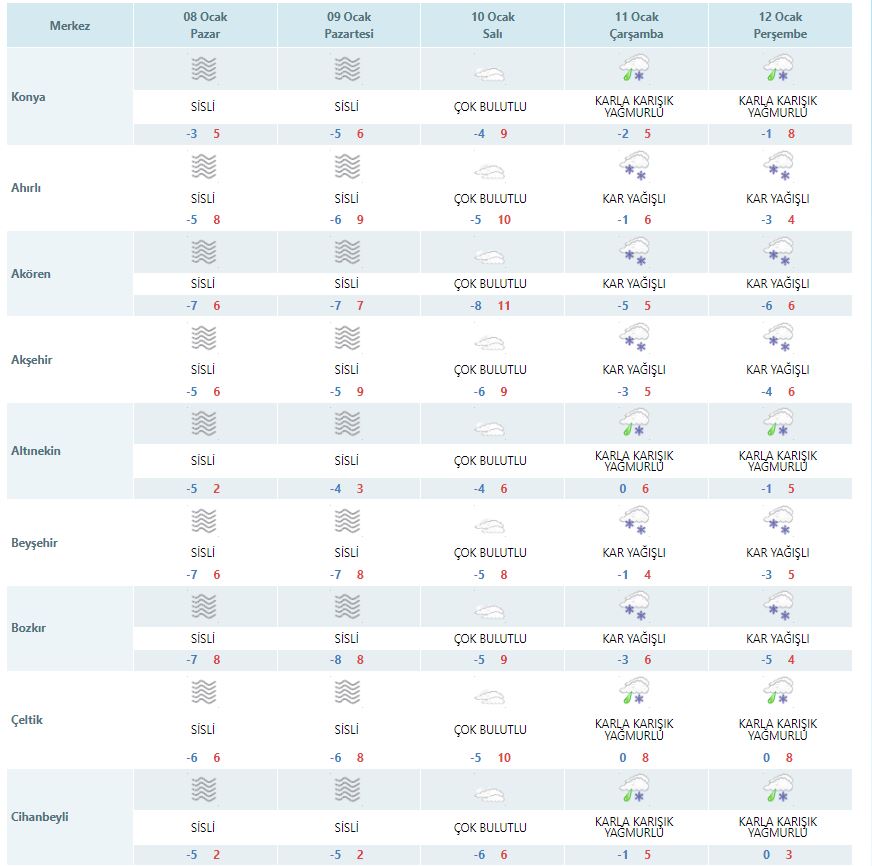Screen dimensions: 872x866
Task: Click Akören fog icon for 09 Ocak
Action: pyautogui.click(x=347, y=250)
